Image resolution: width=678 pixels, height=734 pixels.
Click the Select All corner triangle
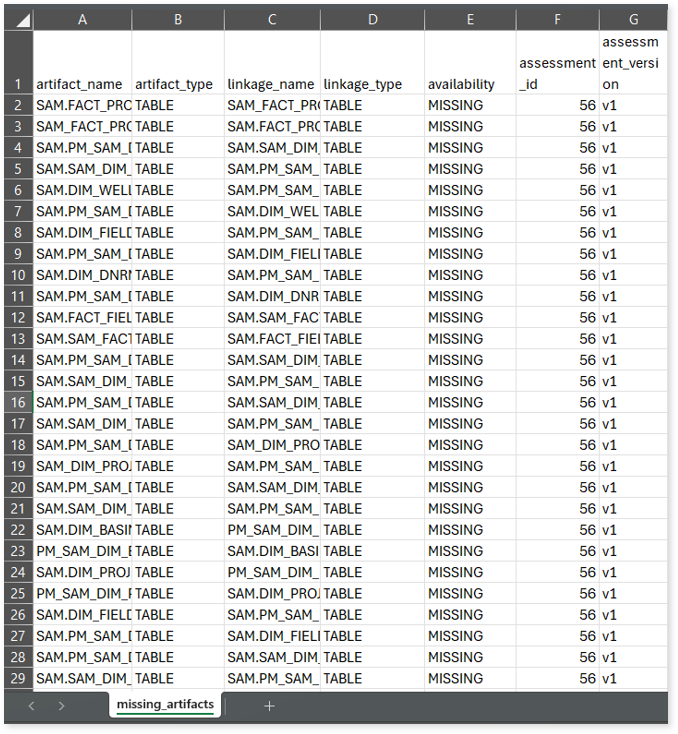(x=18, y=20)
